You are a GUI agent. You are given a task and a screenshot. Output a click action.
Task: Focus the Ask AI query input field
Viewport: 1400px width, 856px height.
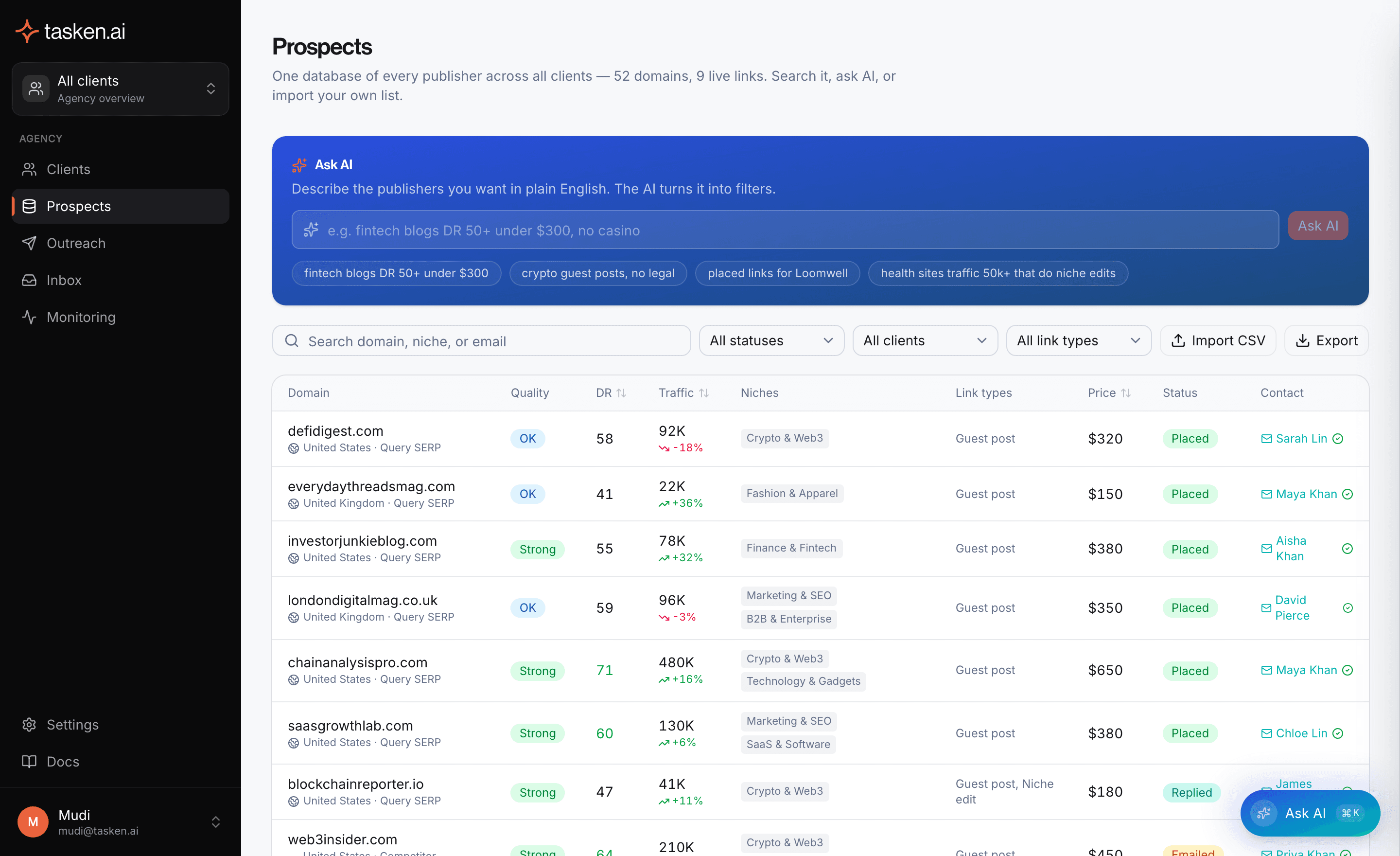(x=785, y=230)
